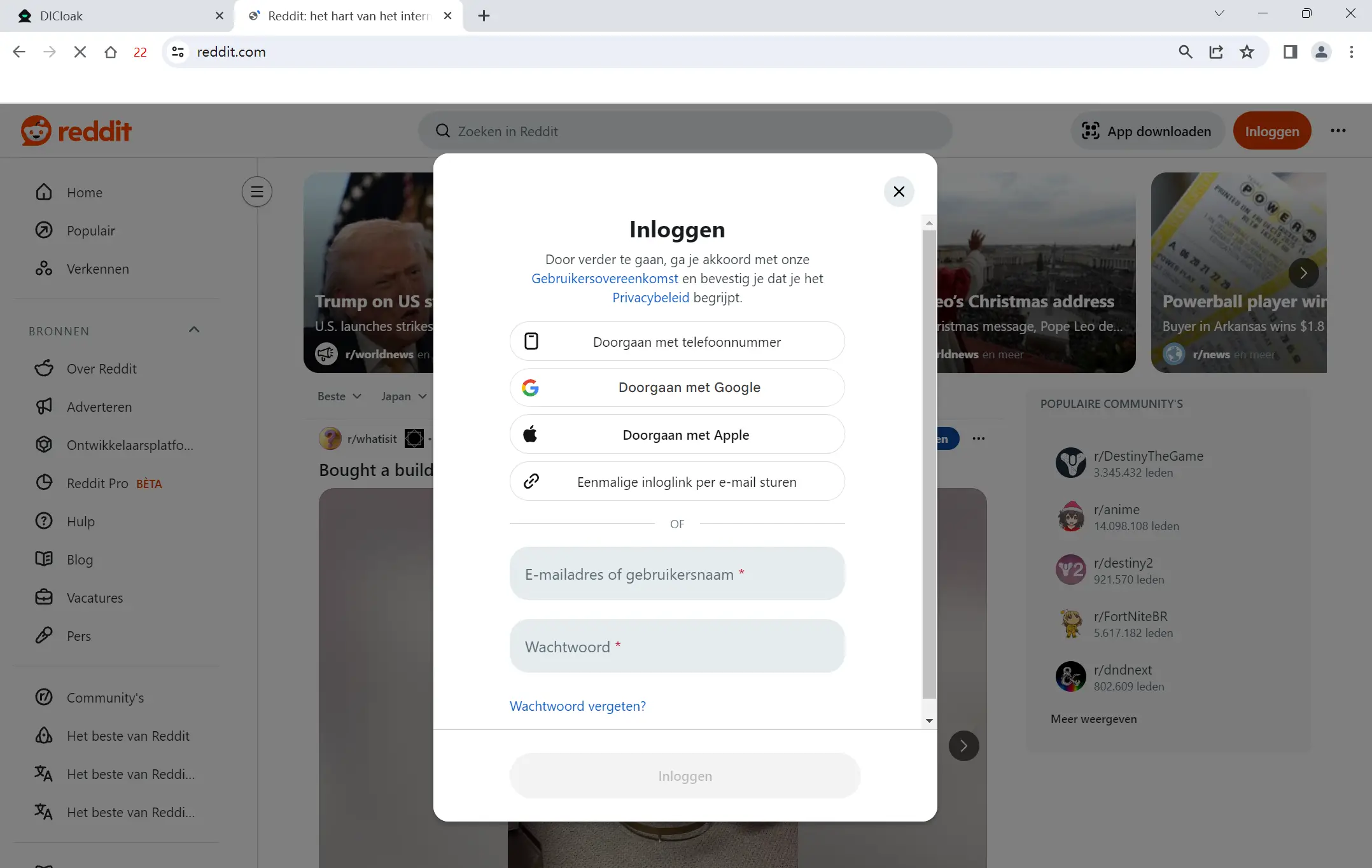Collapse the BRONNEN section chevron
Screen dimensions: 1372x868
[x=194, y=330]
